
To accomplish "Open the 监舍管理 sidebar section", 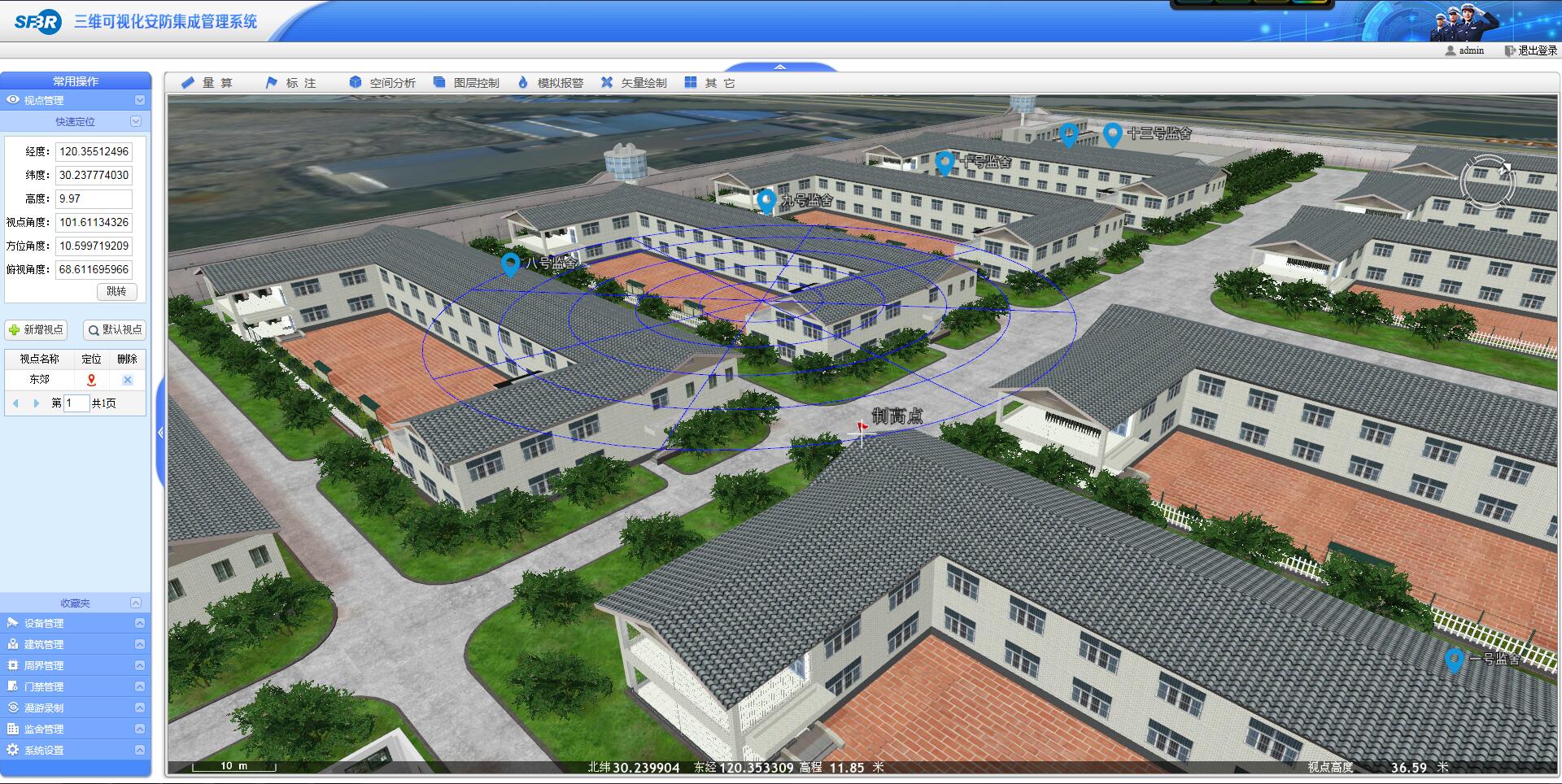I will pos(44,729).
